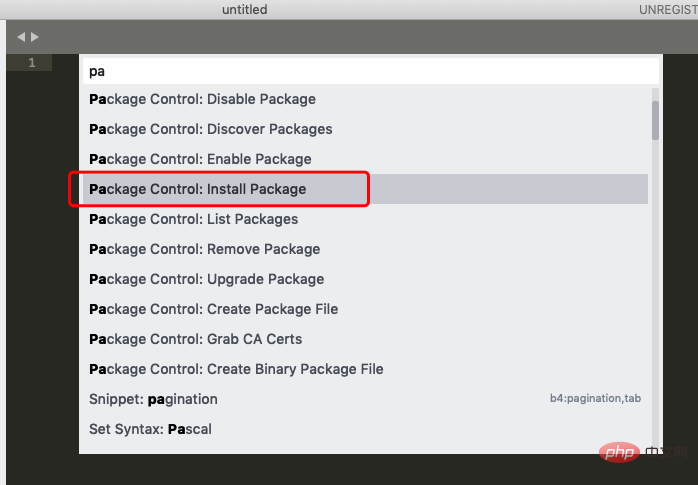Image resolution: width=698 pixels, height=485 pixels.
Task: Click line number 1 in the gutter
Action: (32, 63)
